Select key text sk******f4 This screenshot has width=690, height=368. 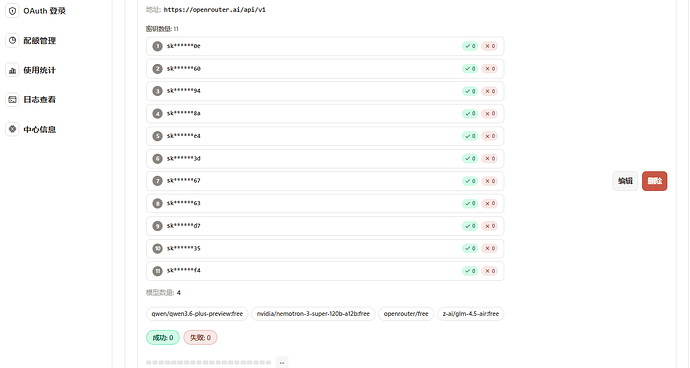pos(184,271)
